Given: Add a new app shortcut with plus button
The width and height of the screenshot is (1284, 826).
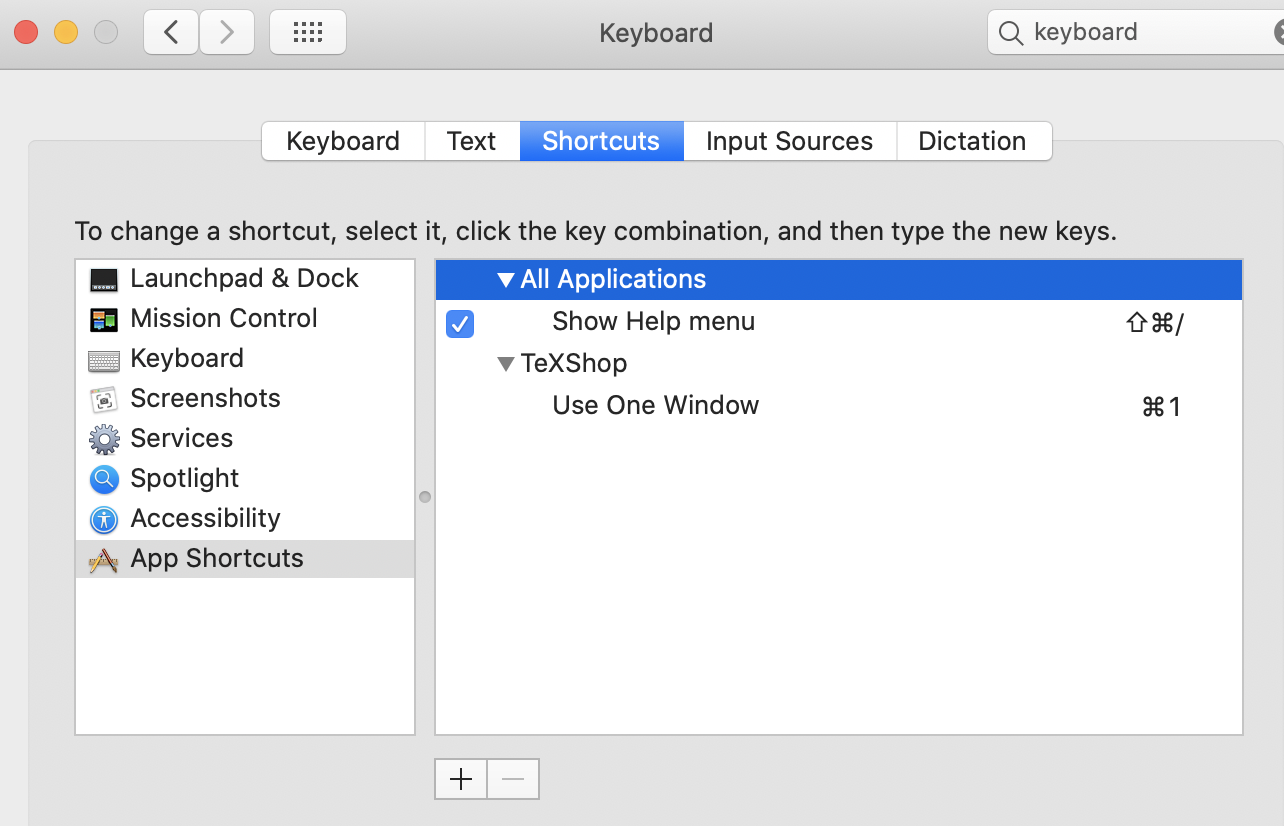Looking at the screenshot, I should pos(460,778).
